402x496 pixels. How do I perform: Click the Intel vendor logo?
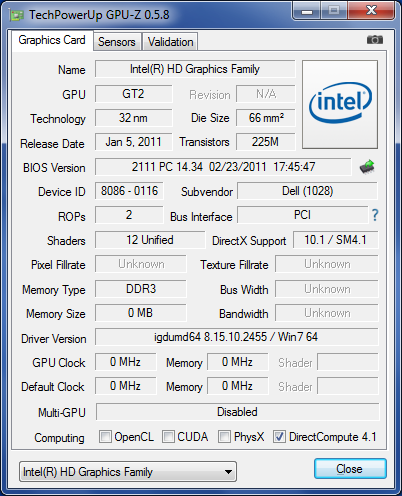340,104
